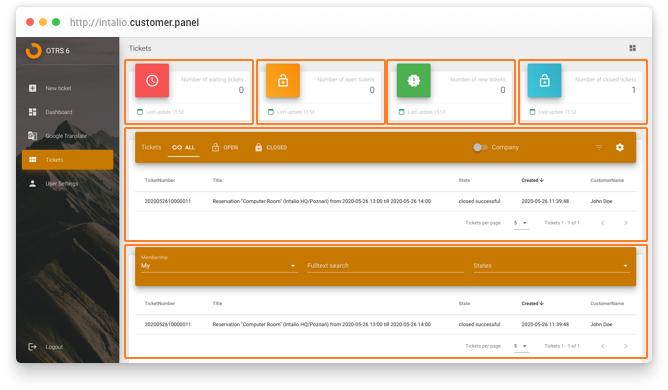This screenshot has height=390, width=668.
Task: Open Google Translate in sidebar
Action: [67, 136]
